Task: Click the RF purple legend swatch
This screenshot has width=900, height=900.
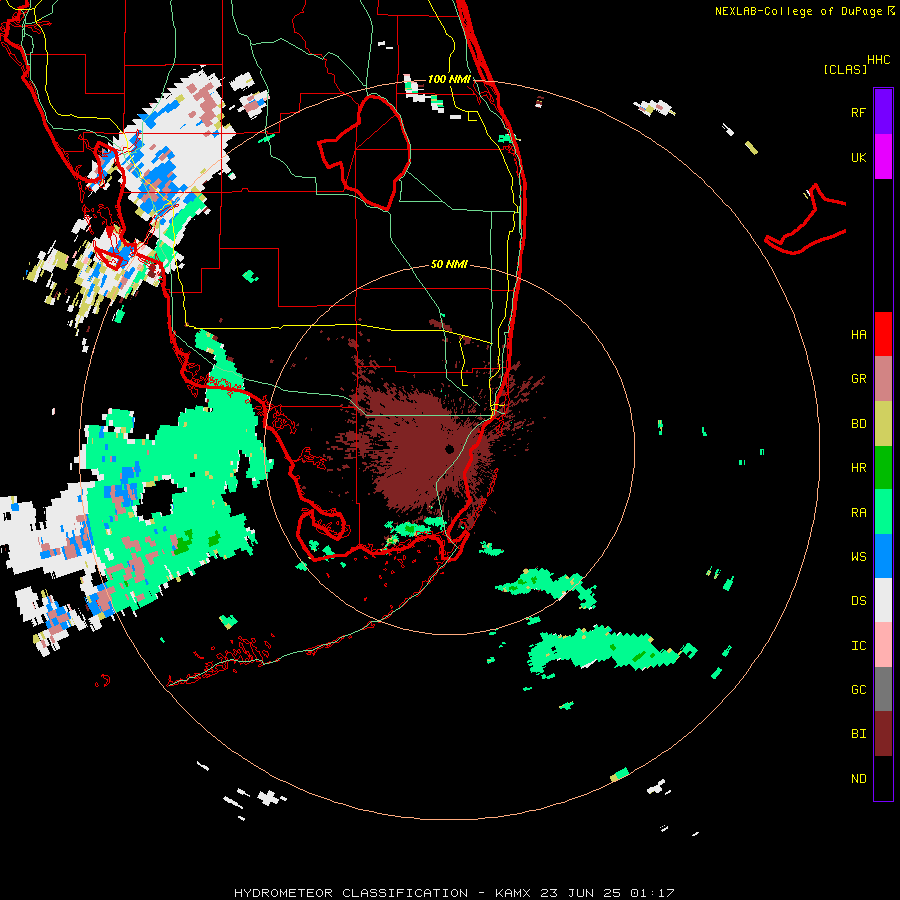Action: pos(883,112)
